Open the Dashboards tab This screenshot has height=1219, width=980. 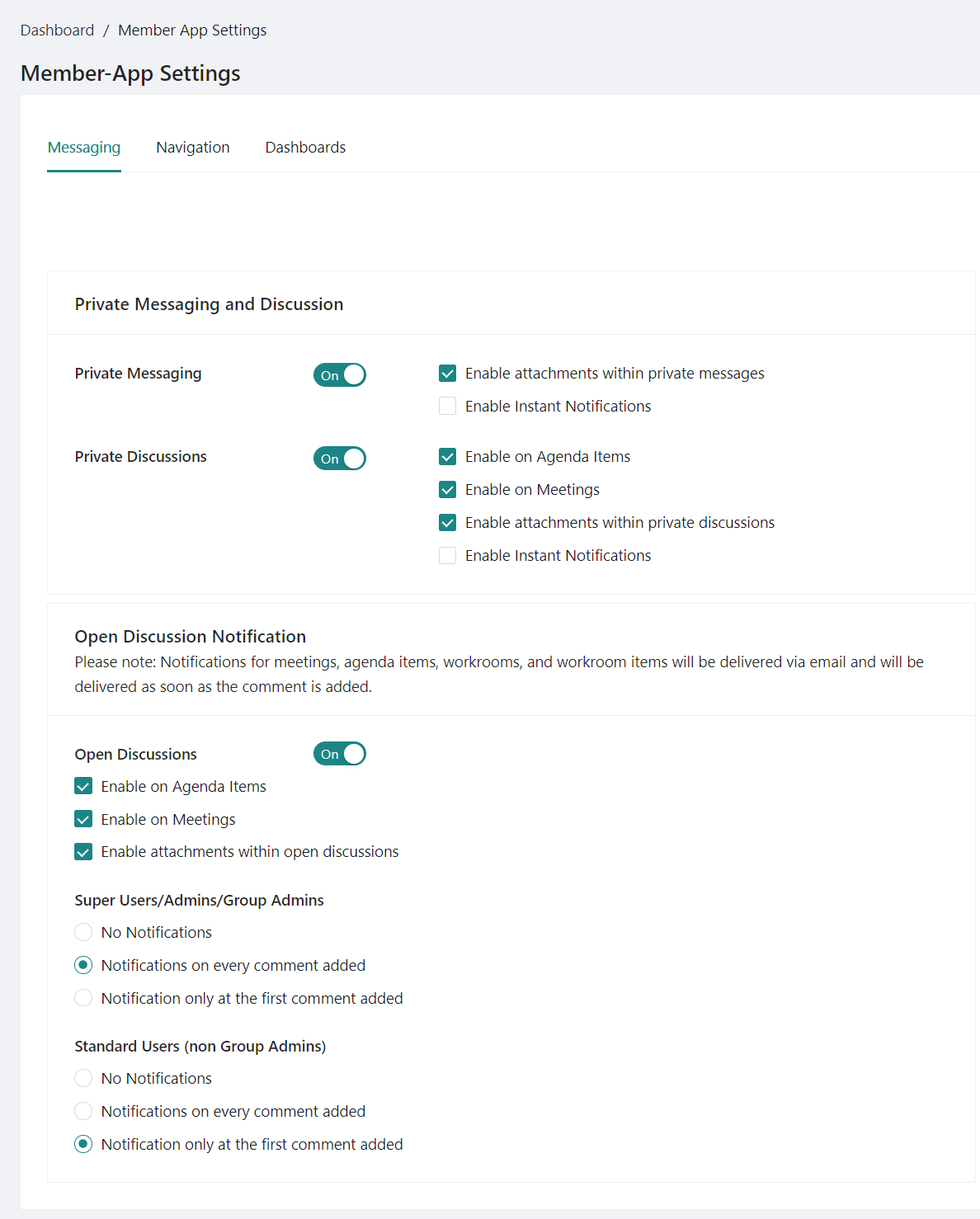[x=305, y=147]
